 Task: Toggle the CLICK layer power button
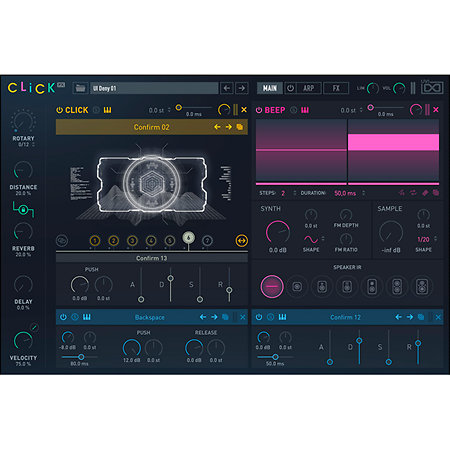point(60,110)
